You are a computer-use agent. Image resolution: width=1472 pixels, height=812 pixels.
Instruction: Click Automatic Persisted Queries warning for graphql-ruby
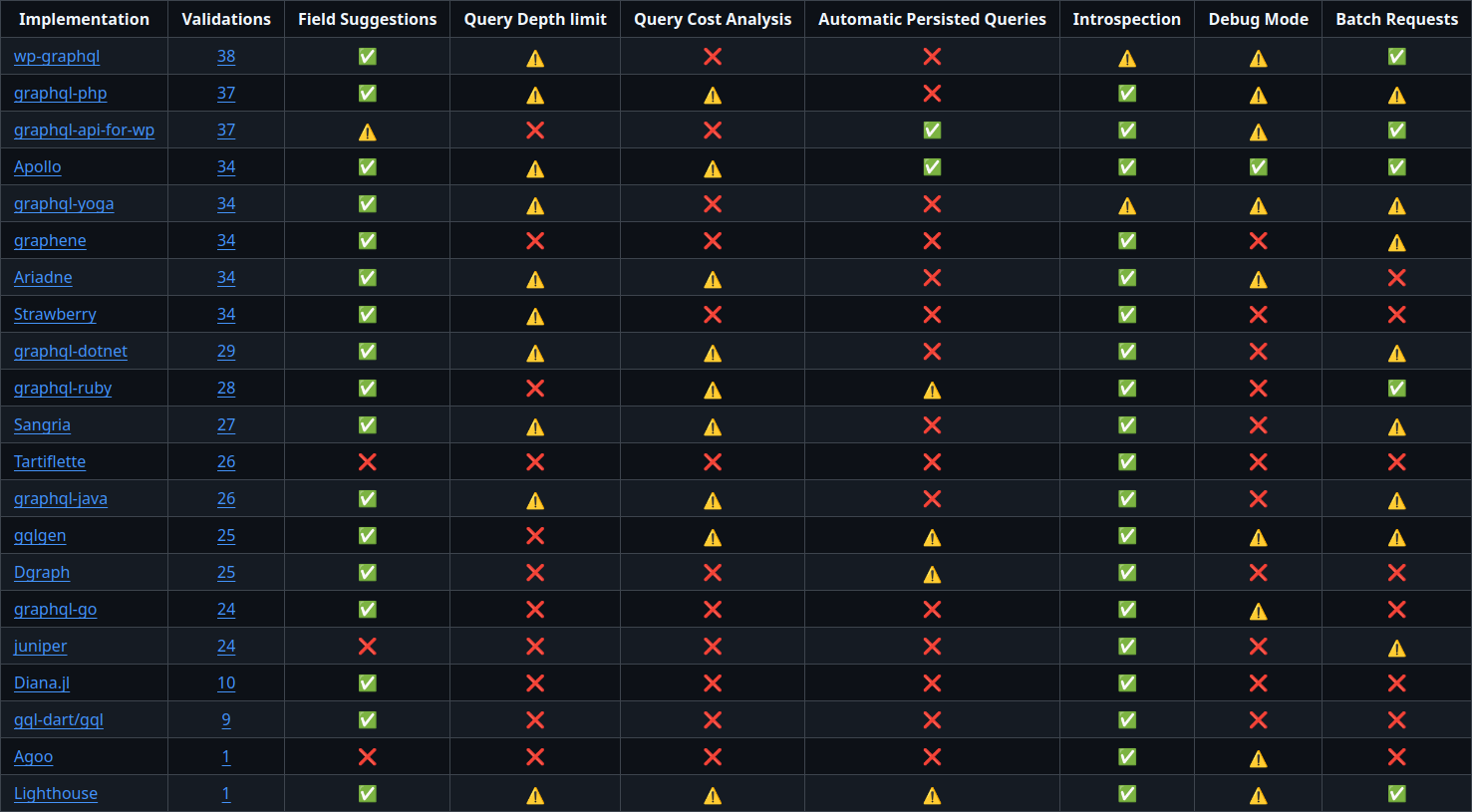(932, 390)
